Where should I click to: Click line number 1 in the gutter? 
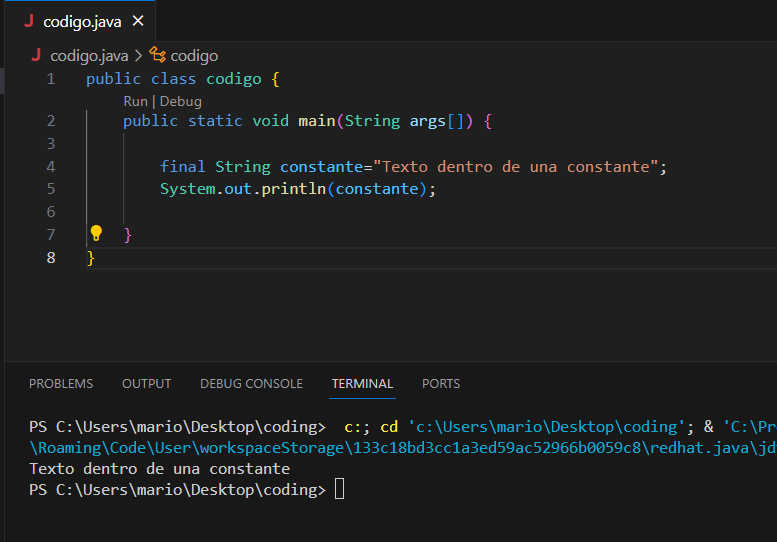click(x=51, y=79)
